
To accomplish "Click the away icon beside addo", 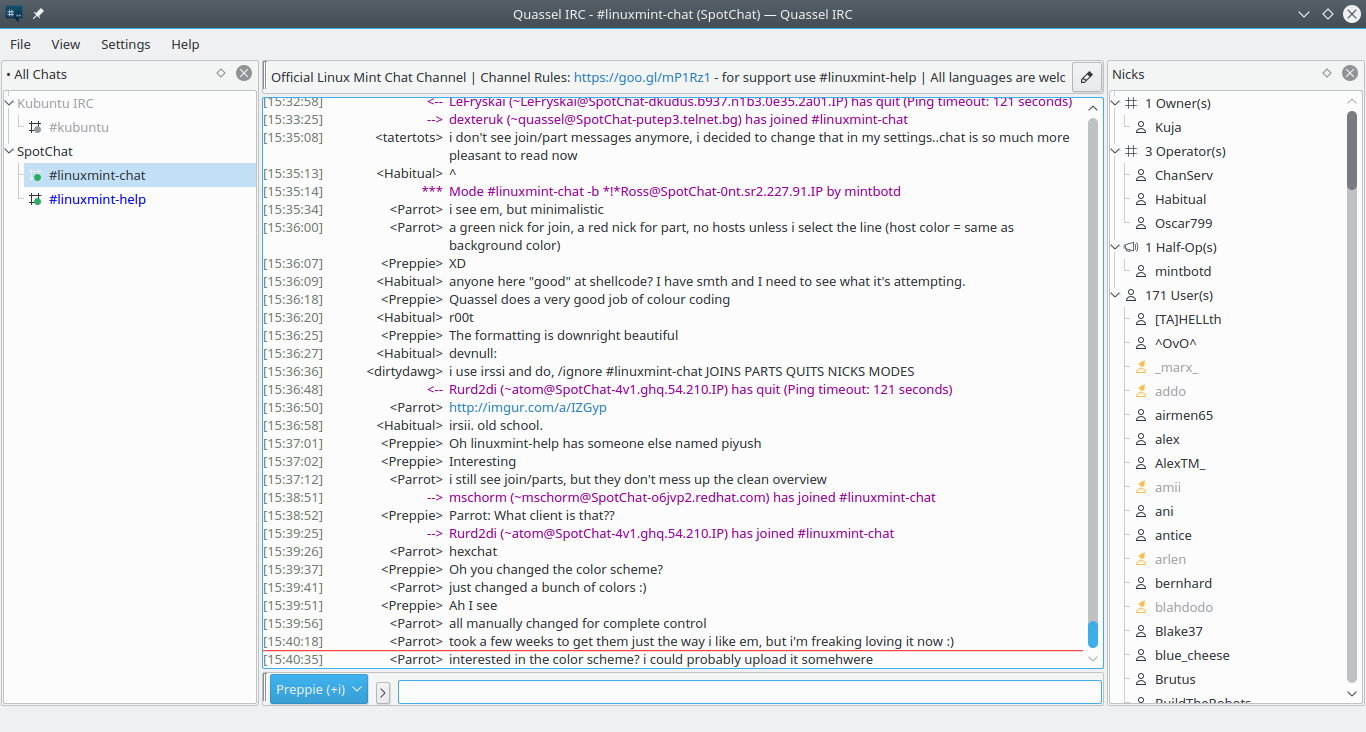I will coord(1141,391).
